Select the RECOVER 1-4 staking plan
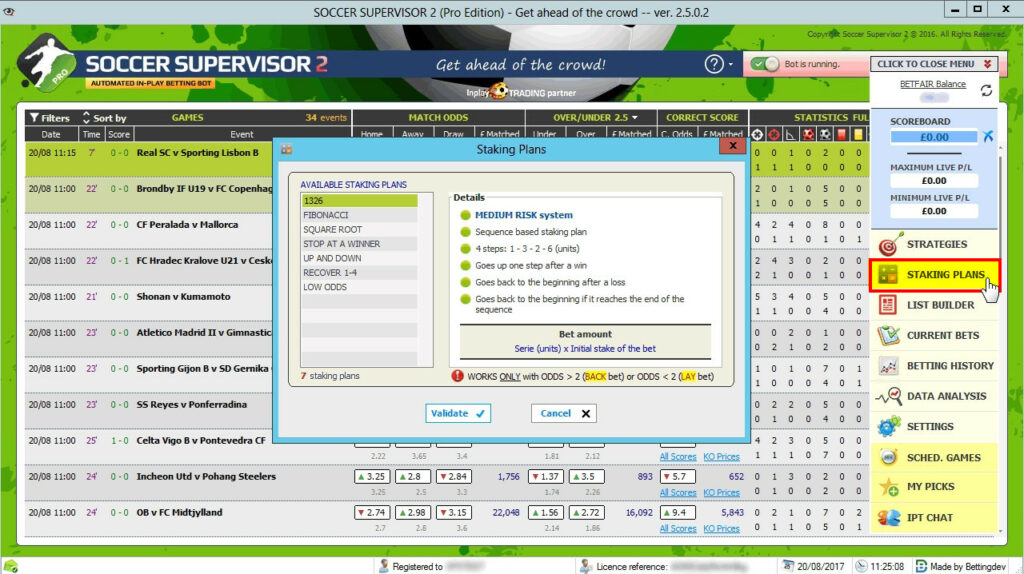Viewport: 1024px width, 574px height. (359, 272)
